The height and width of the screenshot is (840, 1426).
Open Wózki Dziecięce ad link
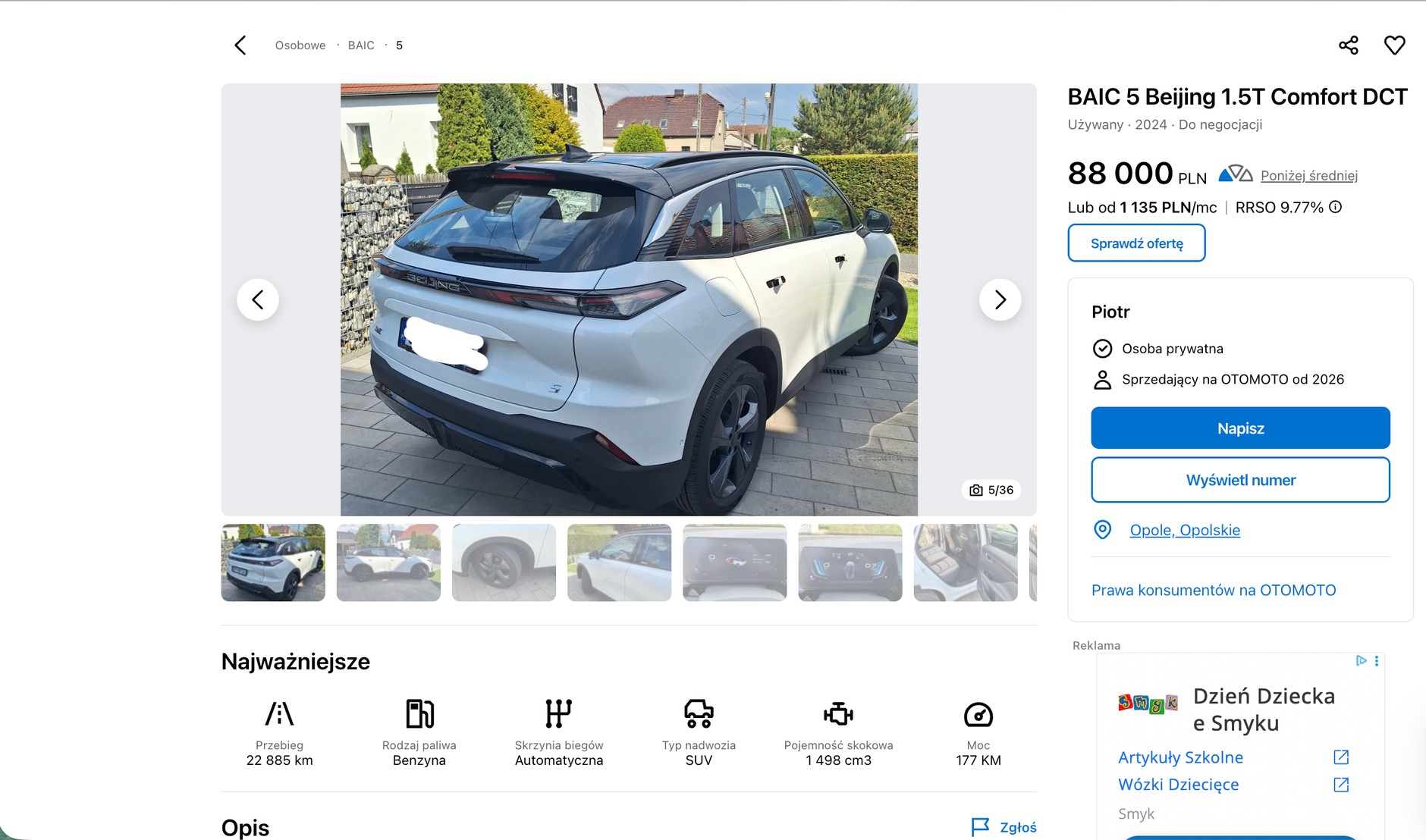coord(1178,784)
